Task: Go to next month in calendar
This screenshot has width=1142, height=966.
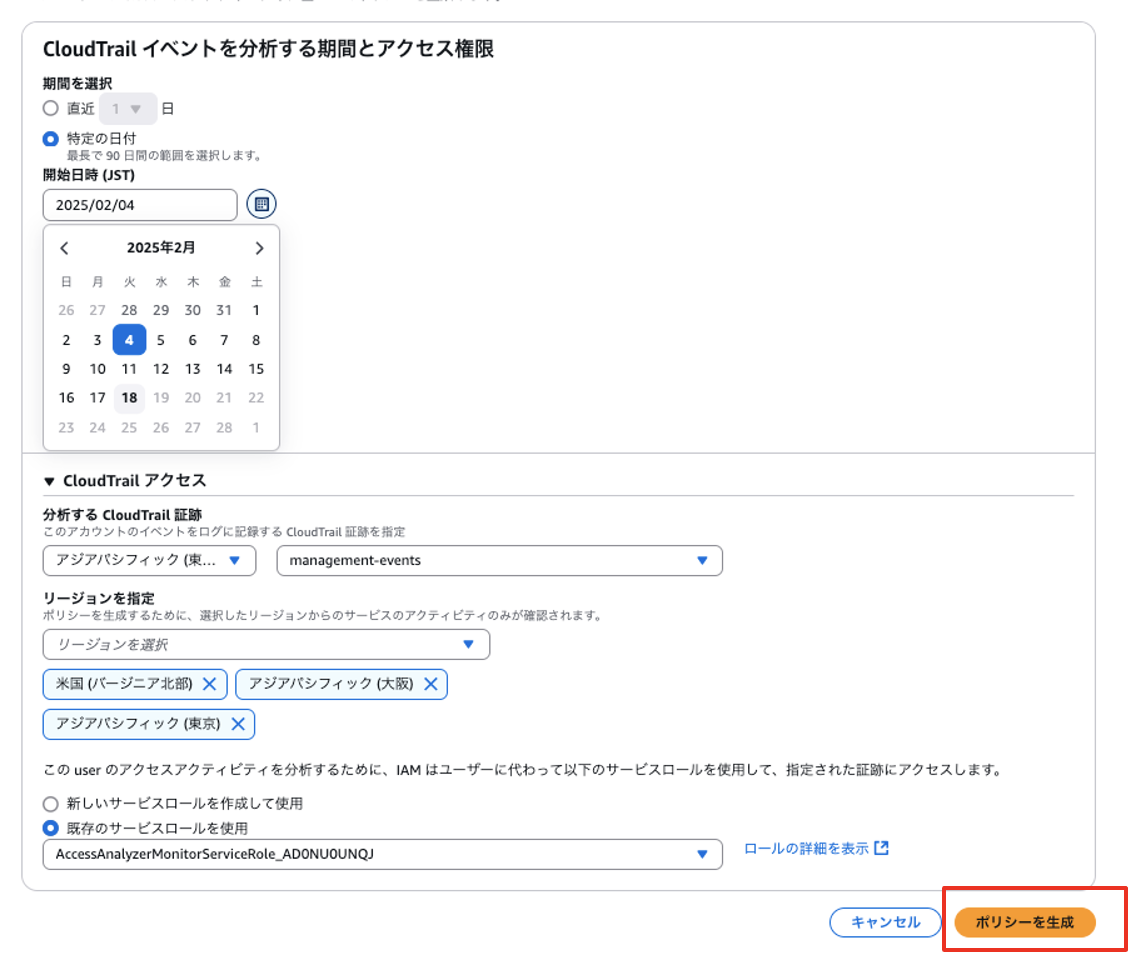Action: pyautogui.click(x=259, y=248)
